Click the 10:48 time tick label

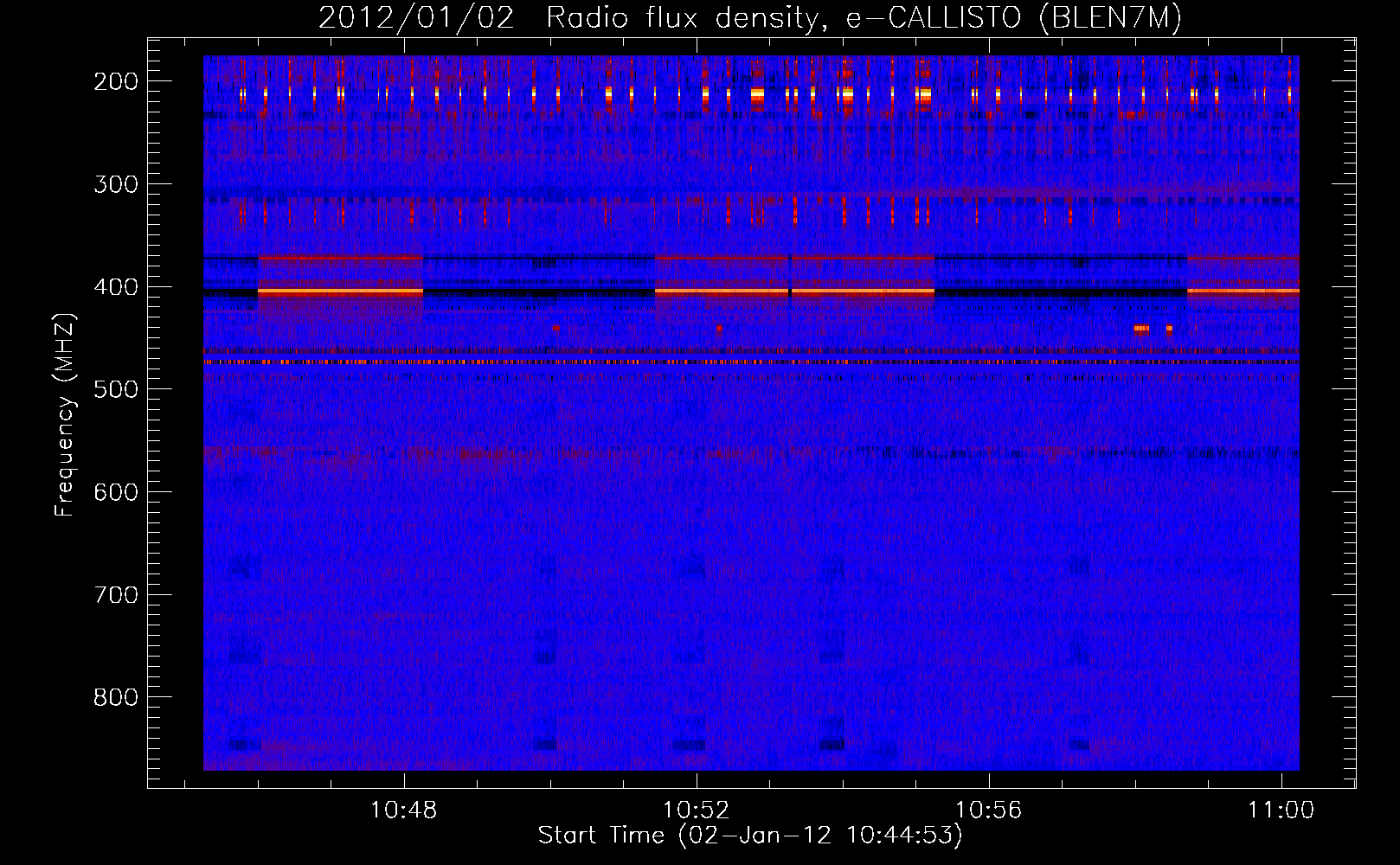[x=404, y=811]
